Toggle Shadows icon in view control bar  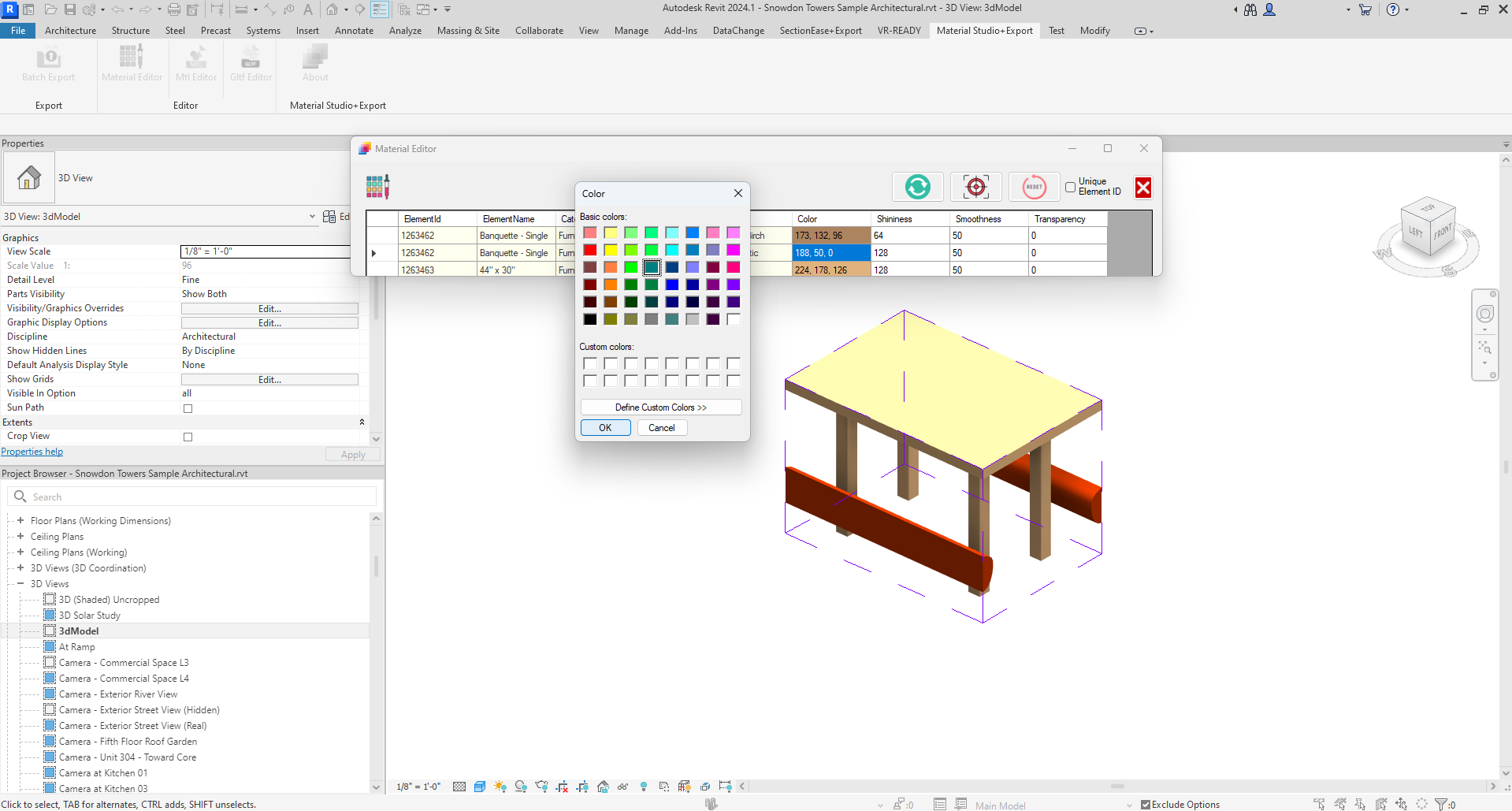521,787
